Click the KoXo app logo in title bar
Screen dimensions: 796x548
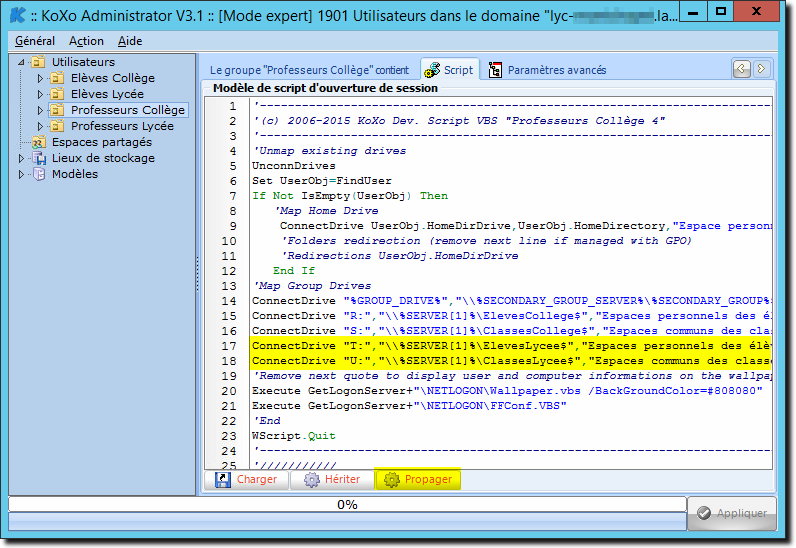(17, 15)
